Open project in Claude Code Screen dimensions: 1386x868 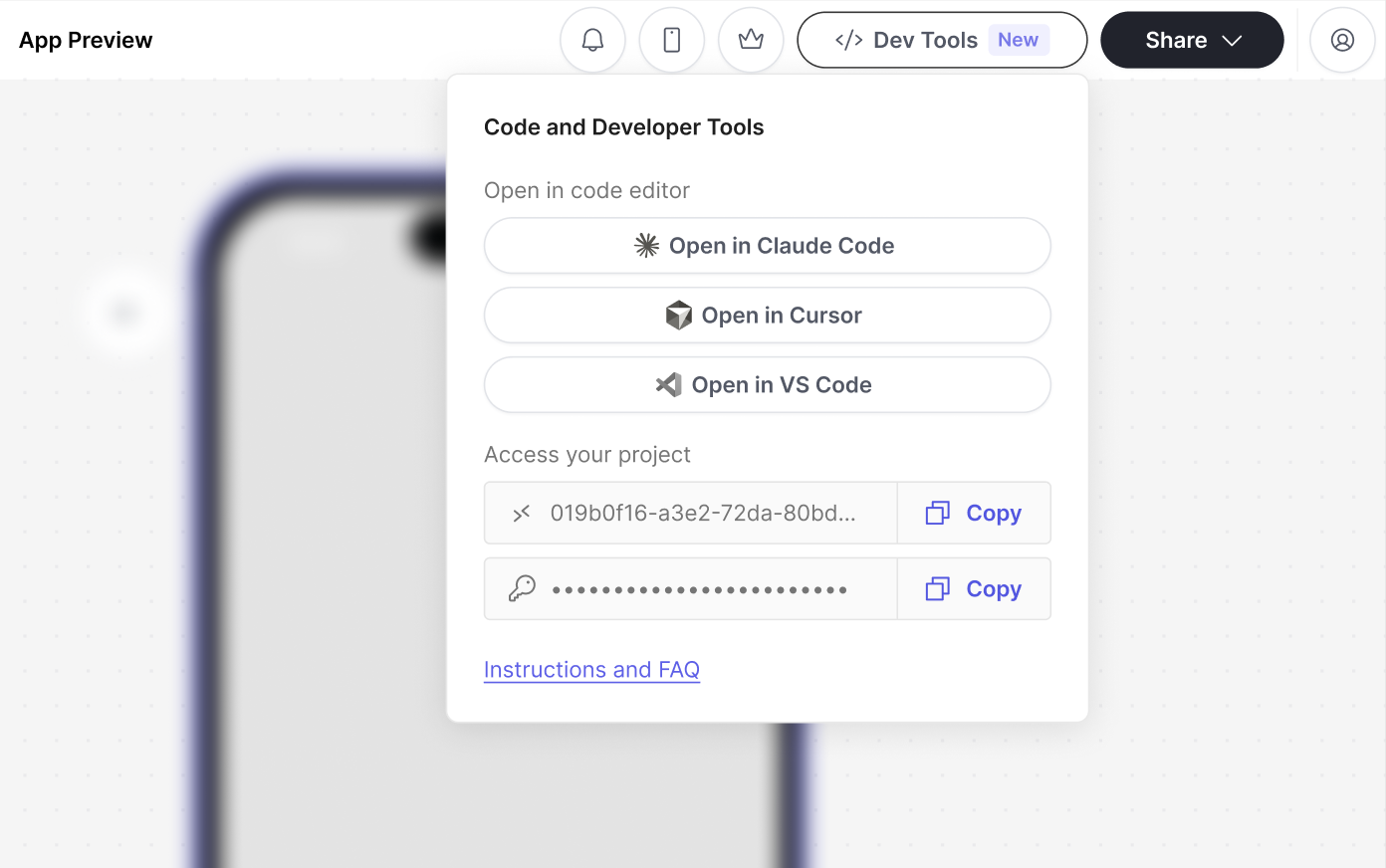tap(767, 245)
